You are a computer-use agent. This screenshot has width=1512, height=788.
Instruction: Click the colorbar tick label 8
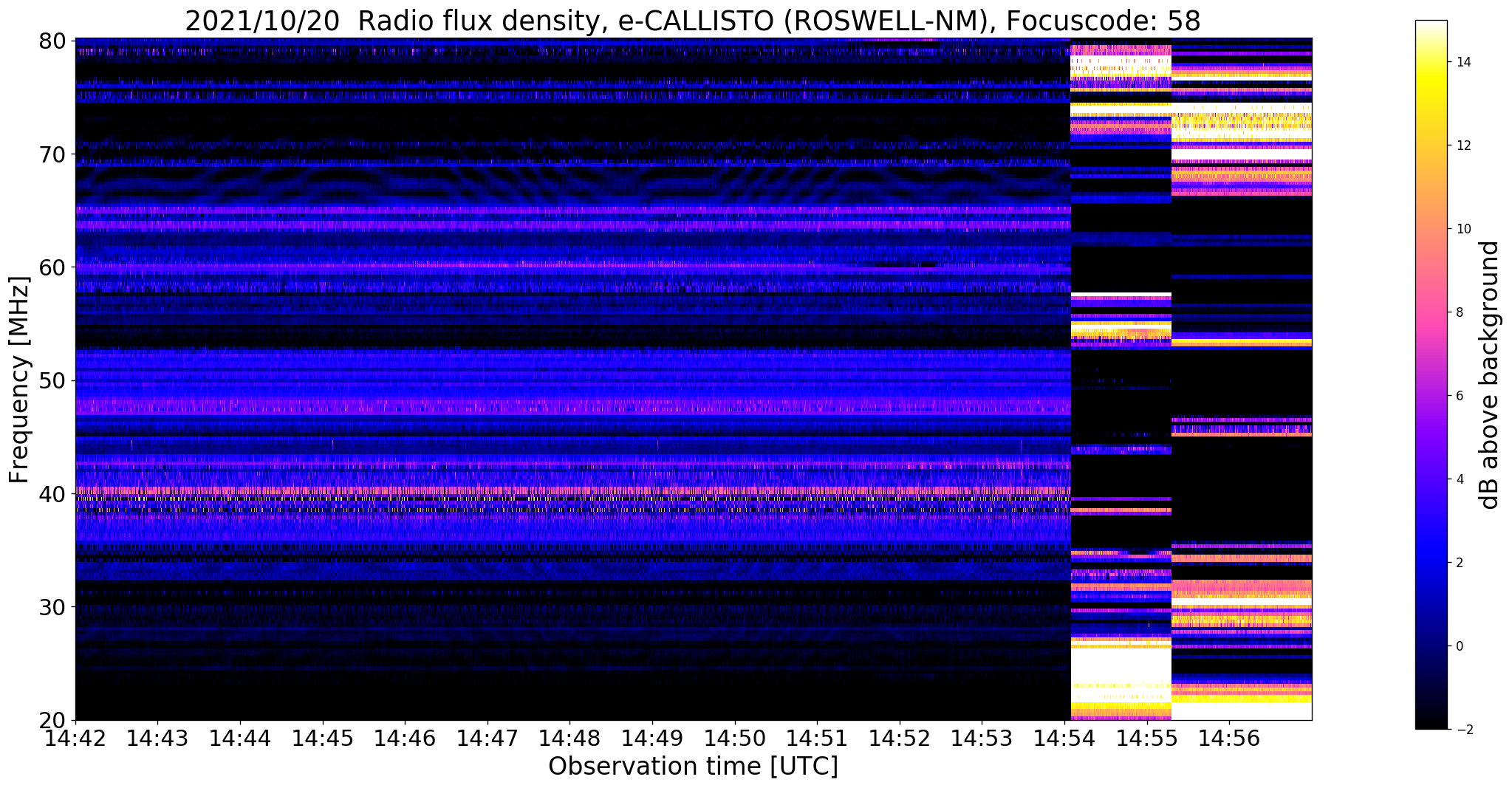(1458, 312)
